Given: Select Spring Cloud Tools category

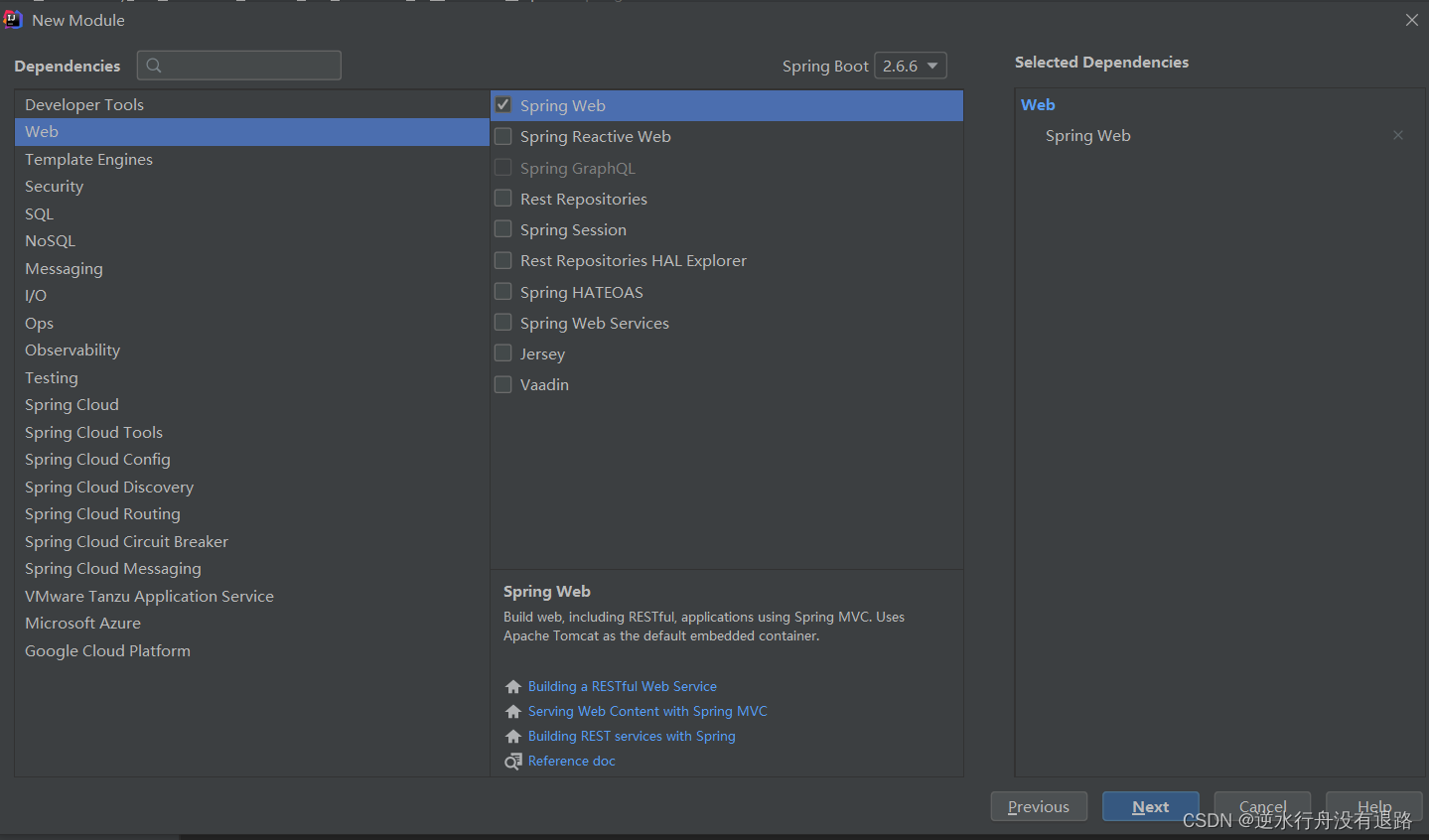Looking at the screenshot, I should pos(252,432).
